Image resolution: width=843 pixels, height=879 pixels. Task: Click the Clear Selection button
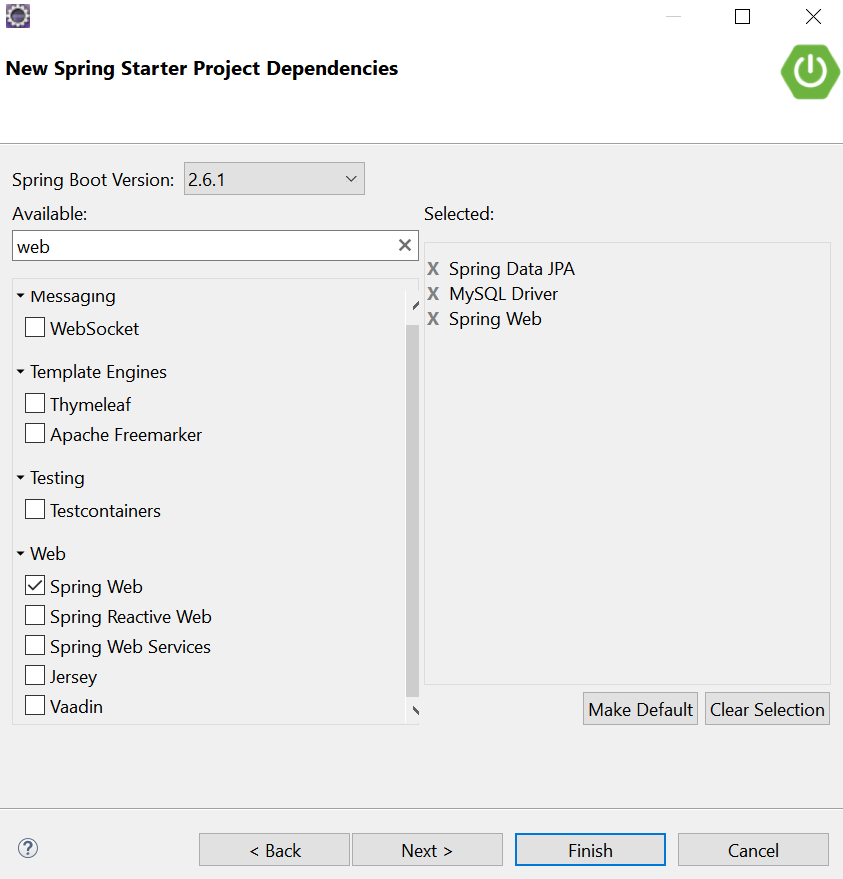[x=767, y=709]
